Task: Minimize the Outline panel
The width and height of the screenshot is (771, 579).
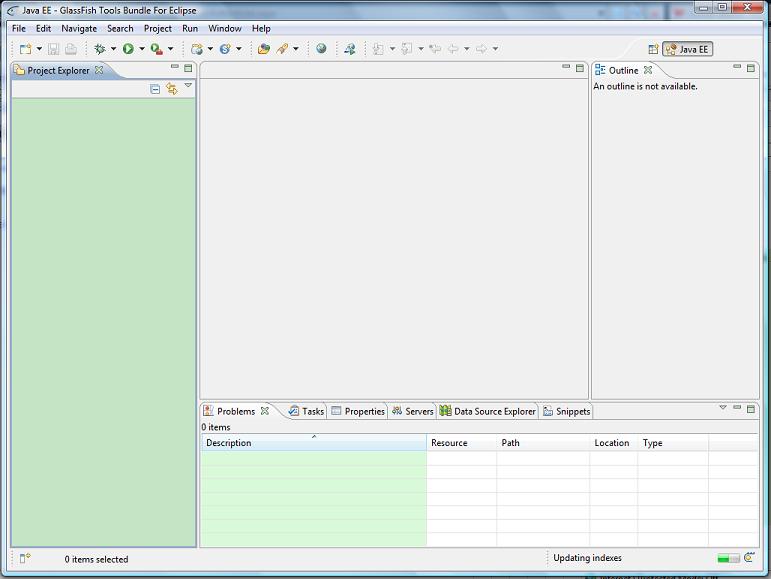Action: (737, 67)
